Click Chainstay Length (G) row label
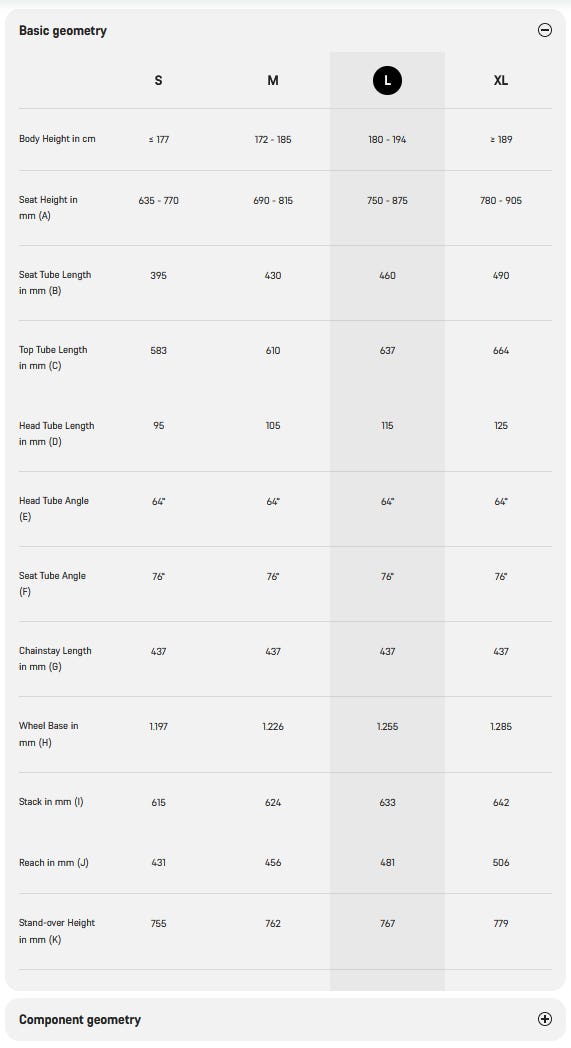 [55, 658]
